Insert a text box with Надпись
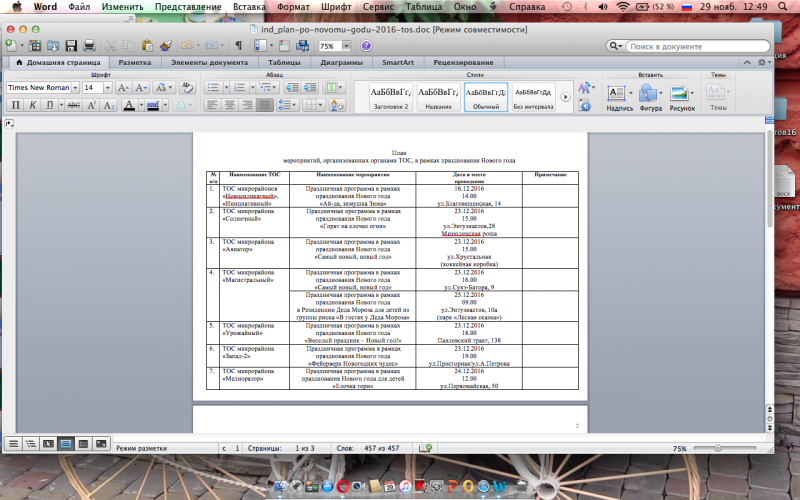This screenshot has height=500, width=800. point(619,95)
